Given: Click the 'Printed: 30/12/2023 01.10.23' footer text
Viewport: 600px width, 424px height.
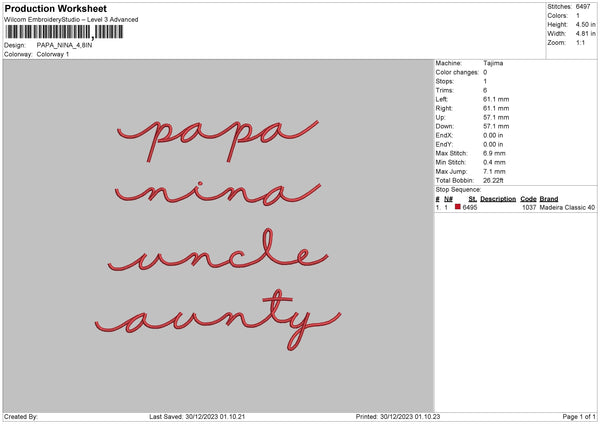Looking at the screenshot, I should click(x=398, y=417).
